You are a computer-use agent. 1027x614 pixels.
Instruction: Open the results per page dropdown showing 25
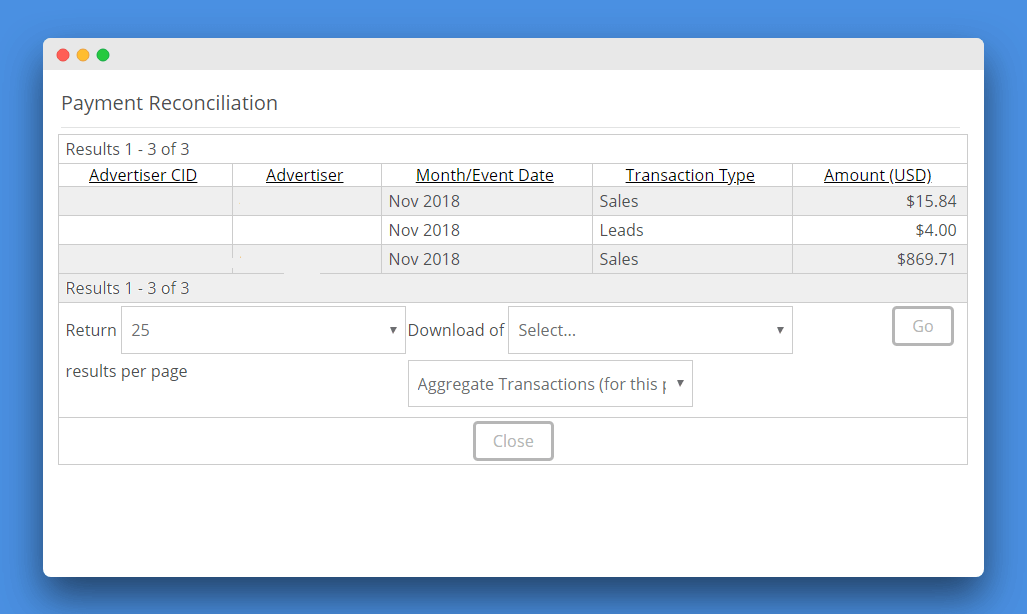263,330
